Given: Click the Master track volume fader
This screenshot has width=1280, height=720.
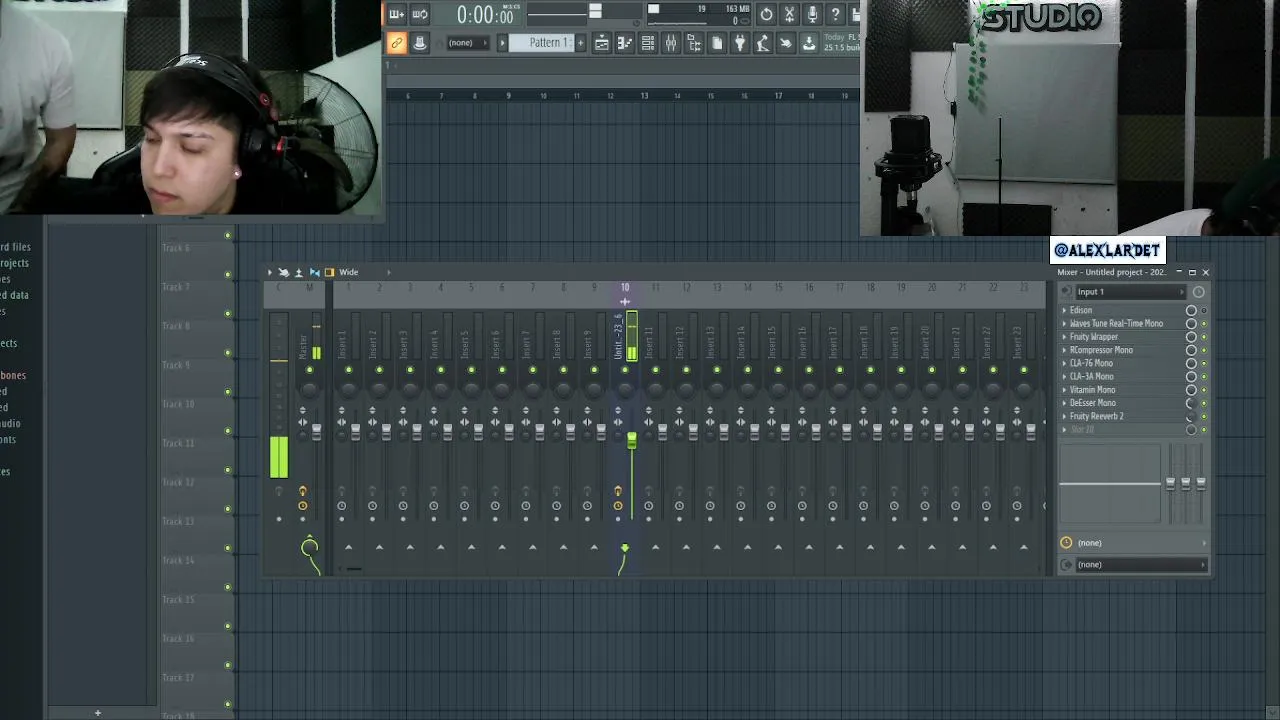Looking at the screenshot, I should click(317, 431).
